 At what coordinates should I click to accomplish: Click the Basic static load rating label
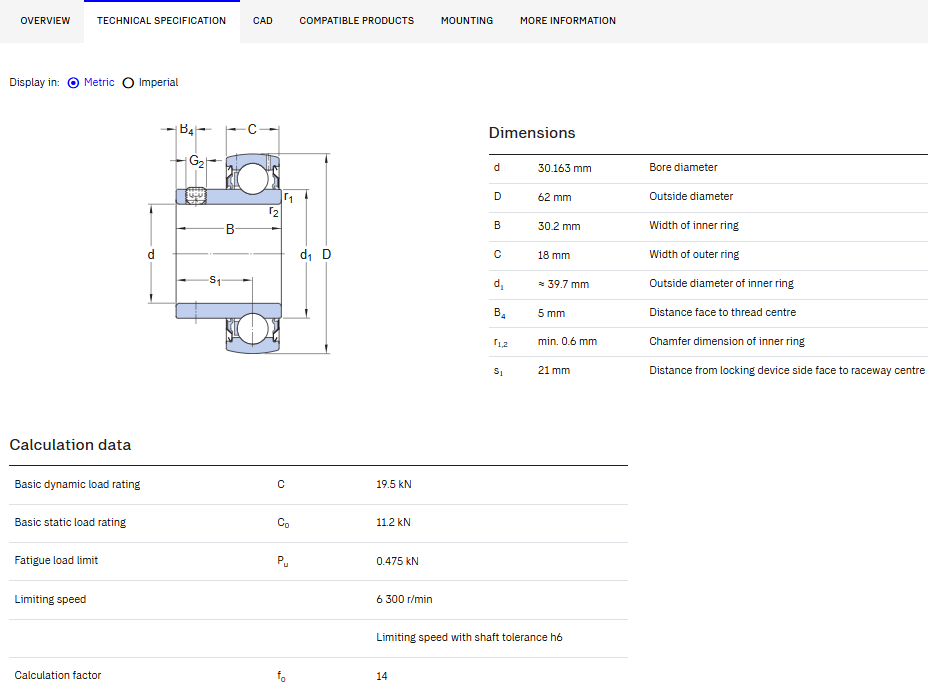point(70,523)
